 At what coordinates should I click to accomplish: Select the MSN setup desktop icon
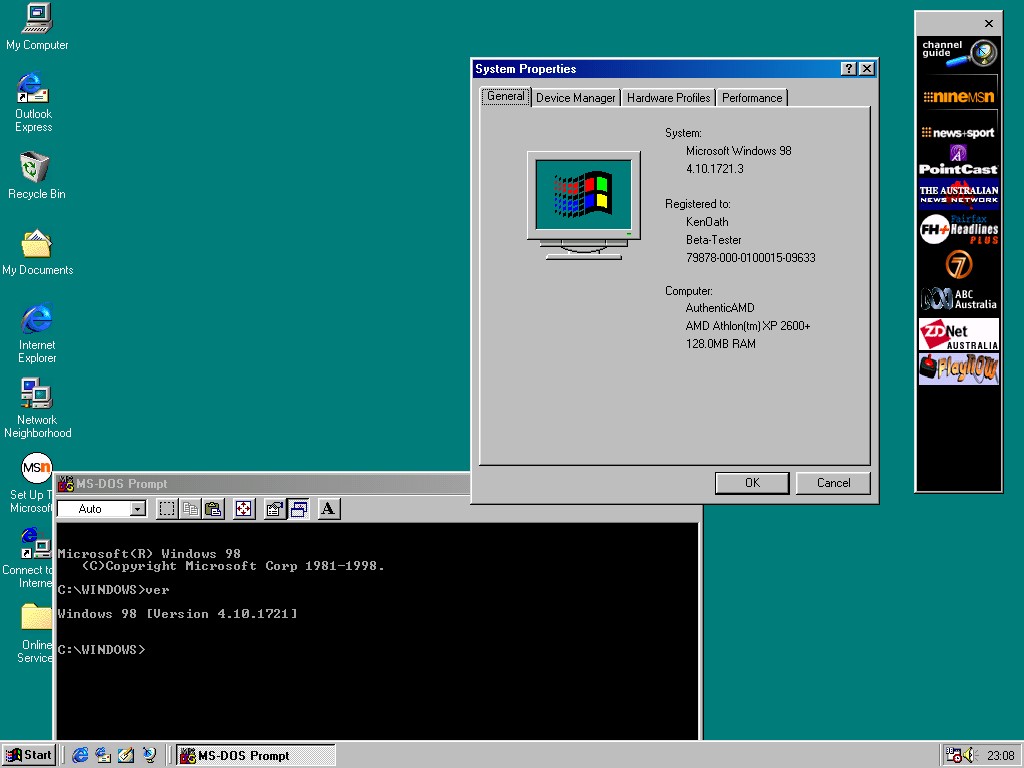[37, 468]
